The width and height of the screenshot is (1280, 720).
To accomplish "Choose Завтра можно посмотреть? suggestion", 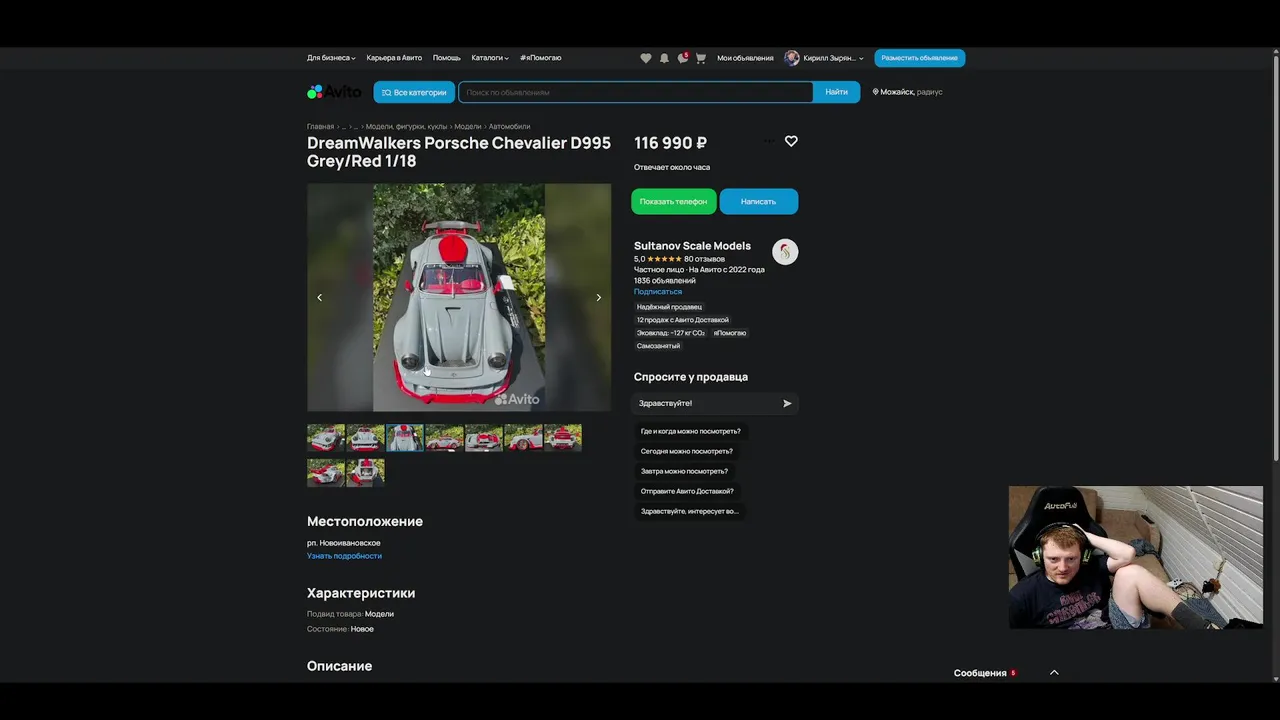I will (685, 471).
